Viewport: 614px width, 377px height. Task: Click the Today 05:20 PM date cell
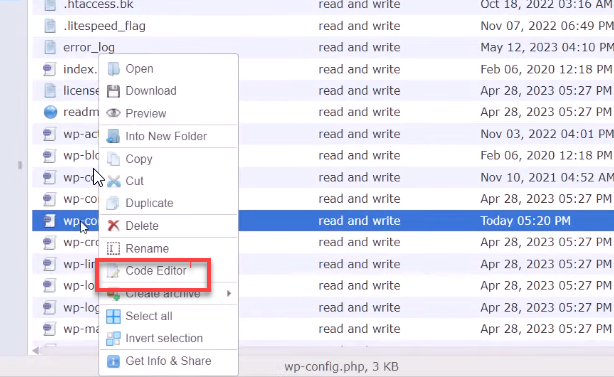[x=525, y=221]
